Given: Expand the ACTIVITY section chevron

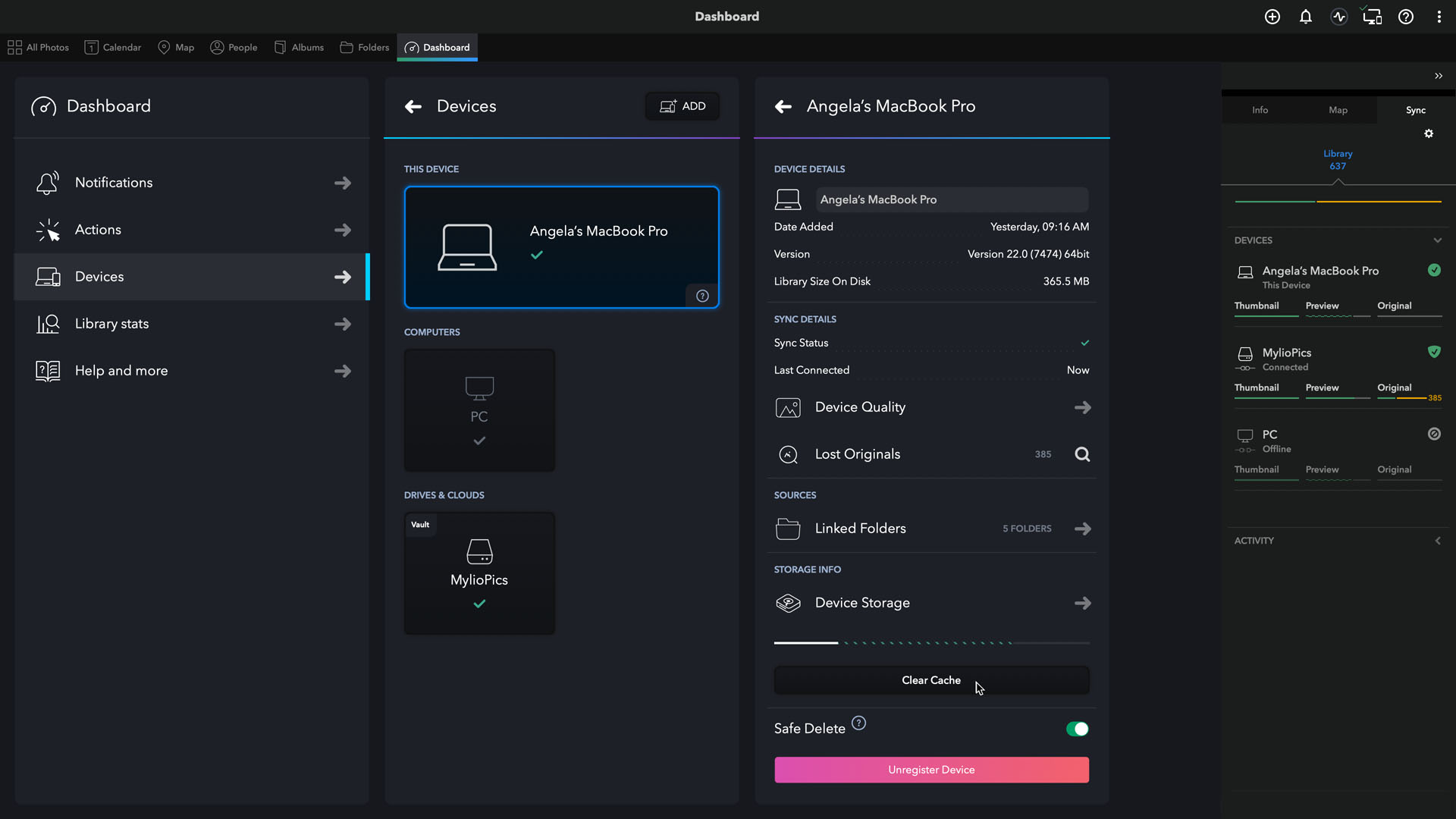Looking at the screenshot, I should pos(1437,541).
